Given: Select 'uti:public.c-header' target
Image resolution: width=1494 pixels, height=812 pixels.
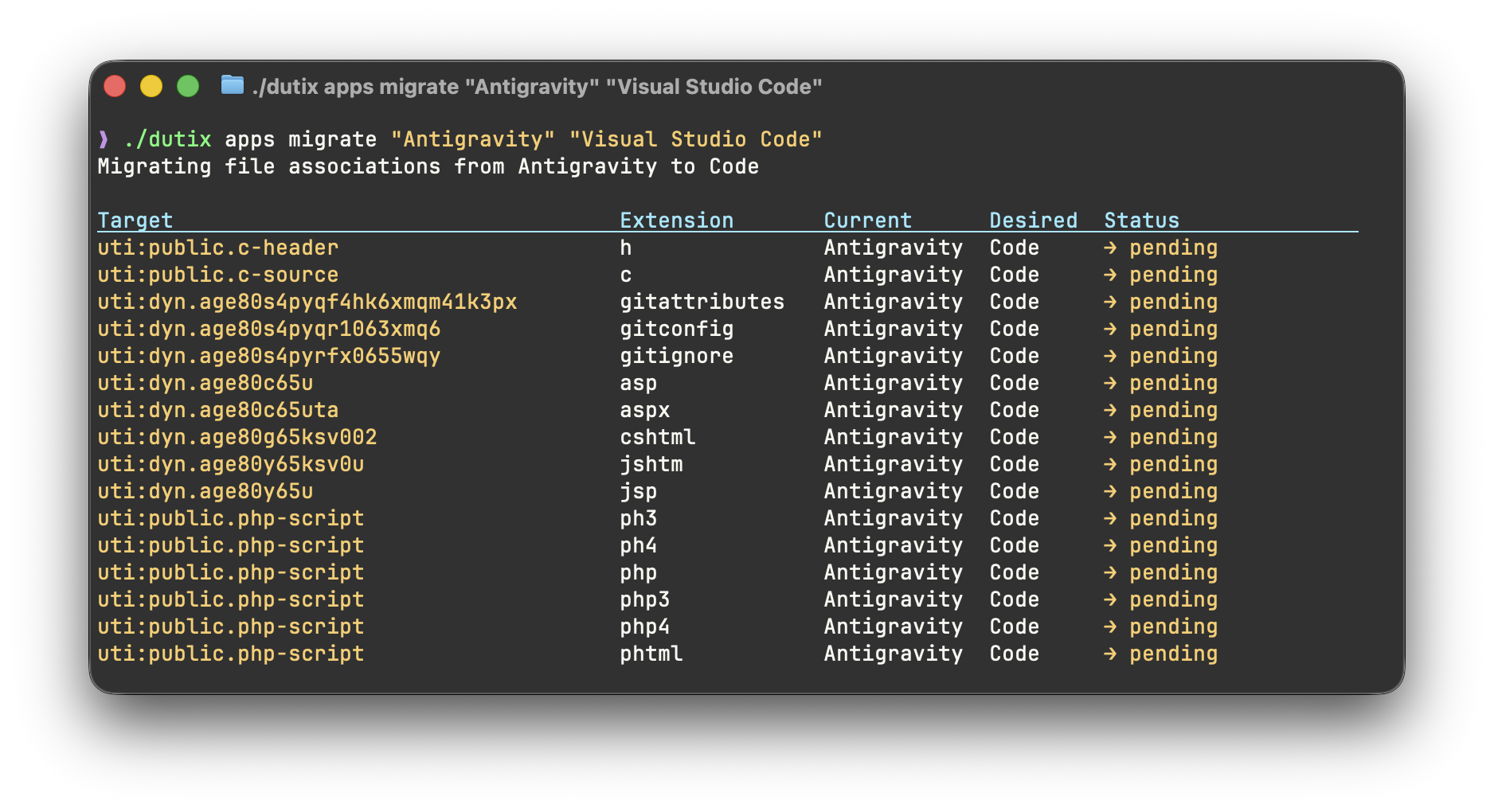Looking at the screenshot, I should click(218, 248).
